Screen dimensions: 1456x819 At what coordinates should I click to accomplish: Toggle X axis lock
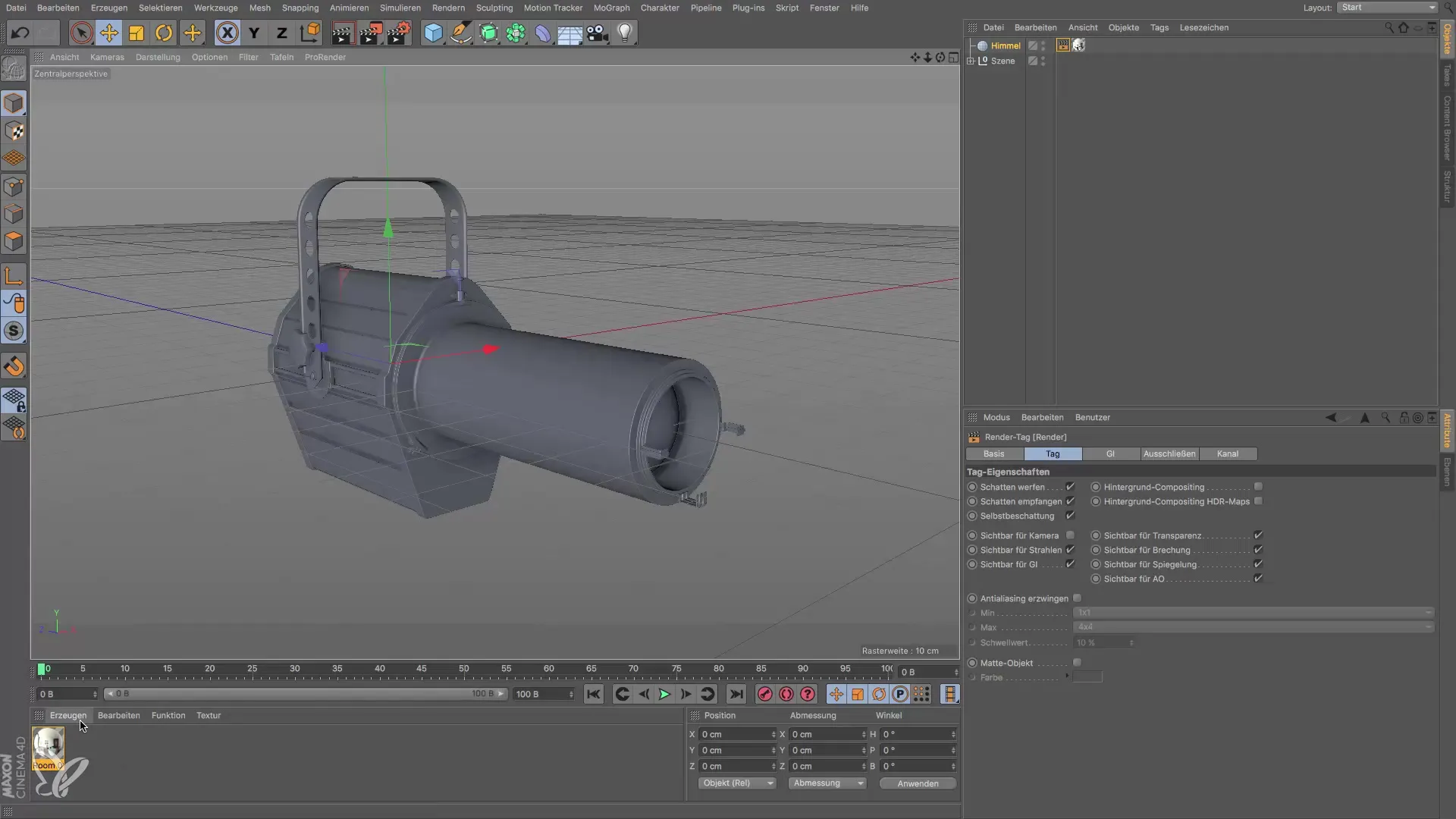[x=227, y=33]
